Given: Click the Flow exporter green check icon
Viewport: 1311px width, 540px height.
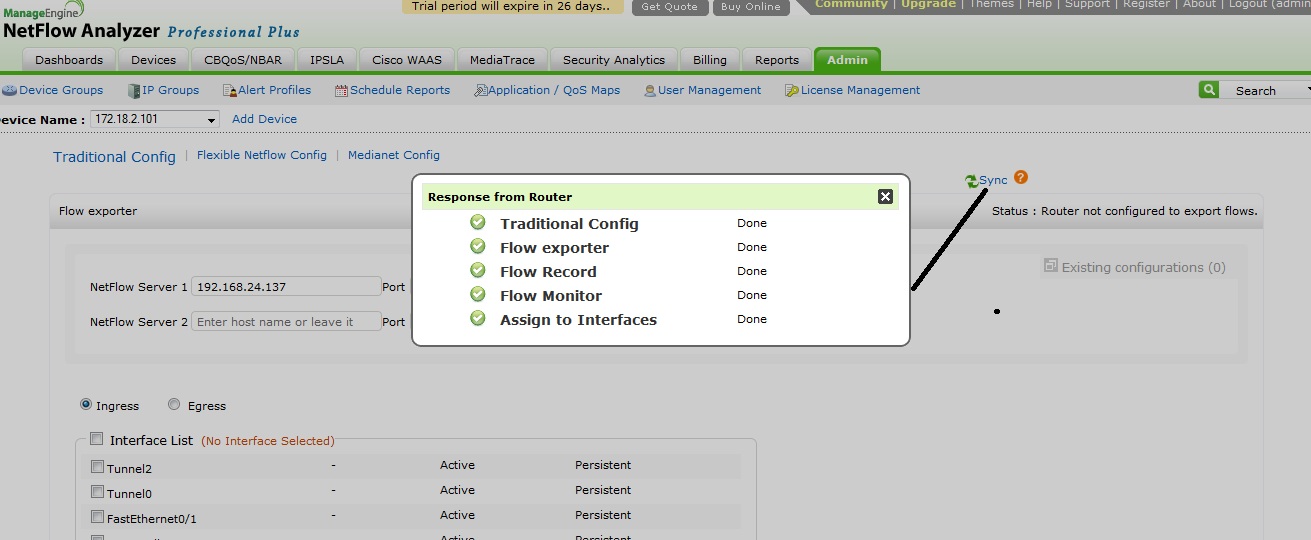Looking at the screenshot, I should (x=478, y=246).
